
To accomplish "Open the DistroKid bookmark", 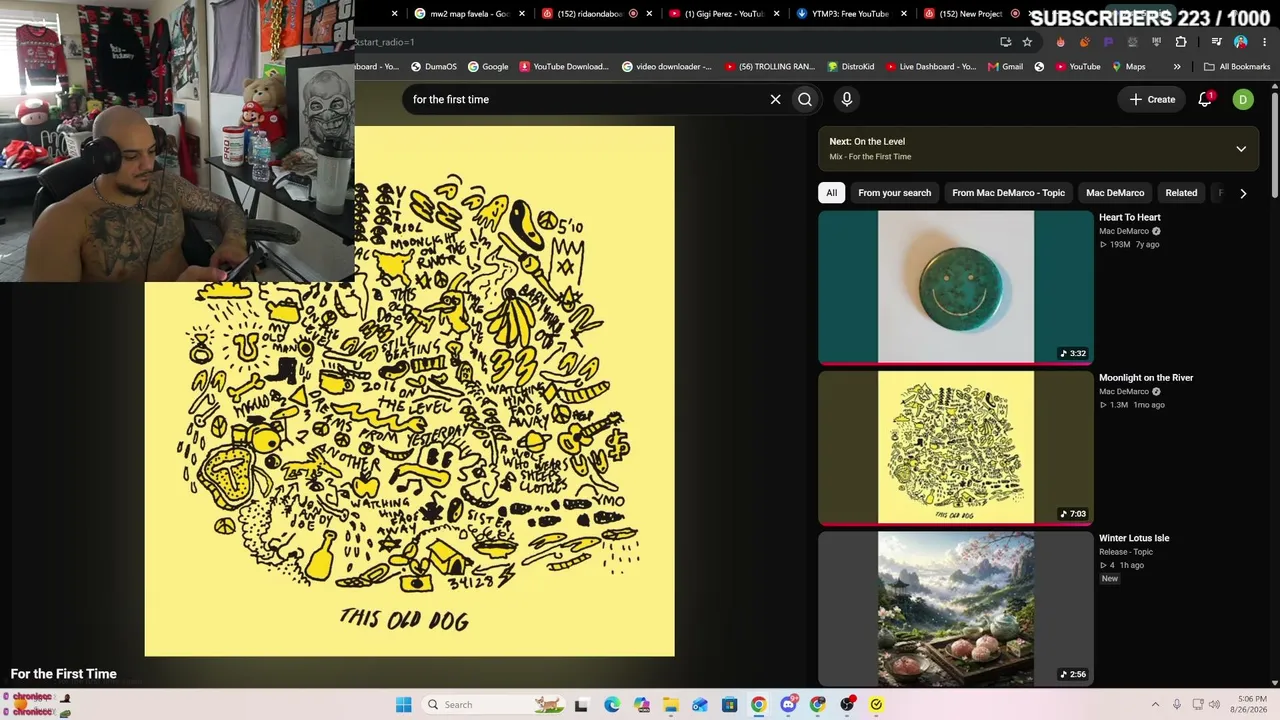I will [851, 67].
